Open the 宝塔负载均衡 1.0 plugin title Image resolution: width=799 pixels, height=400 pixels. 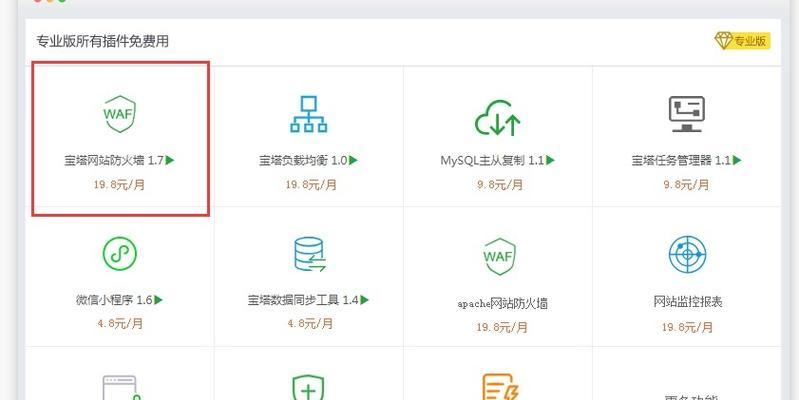pyautogui.click(x=303, y=161)
